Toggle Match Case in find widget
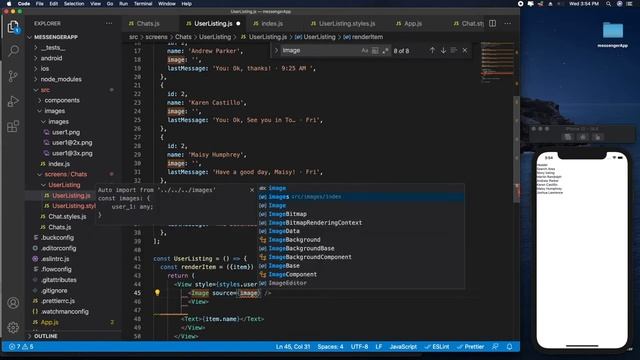Screen dimensions: 640x360 (x=364, y=51)
